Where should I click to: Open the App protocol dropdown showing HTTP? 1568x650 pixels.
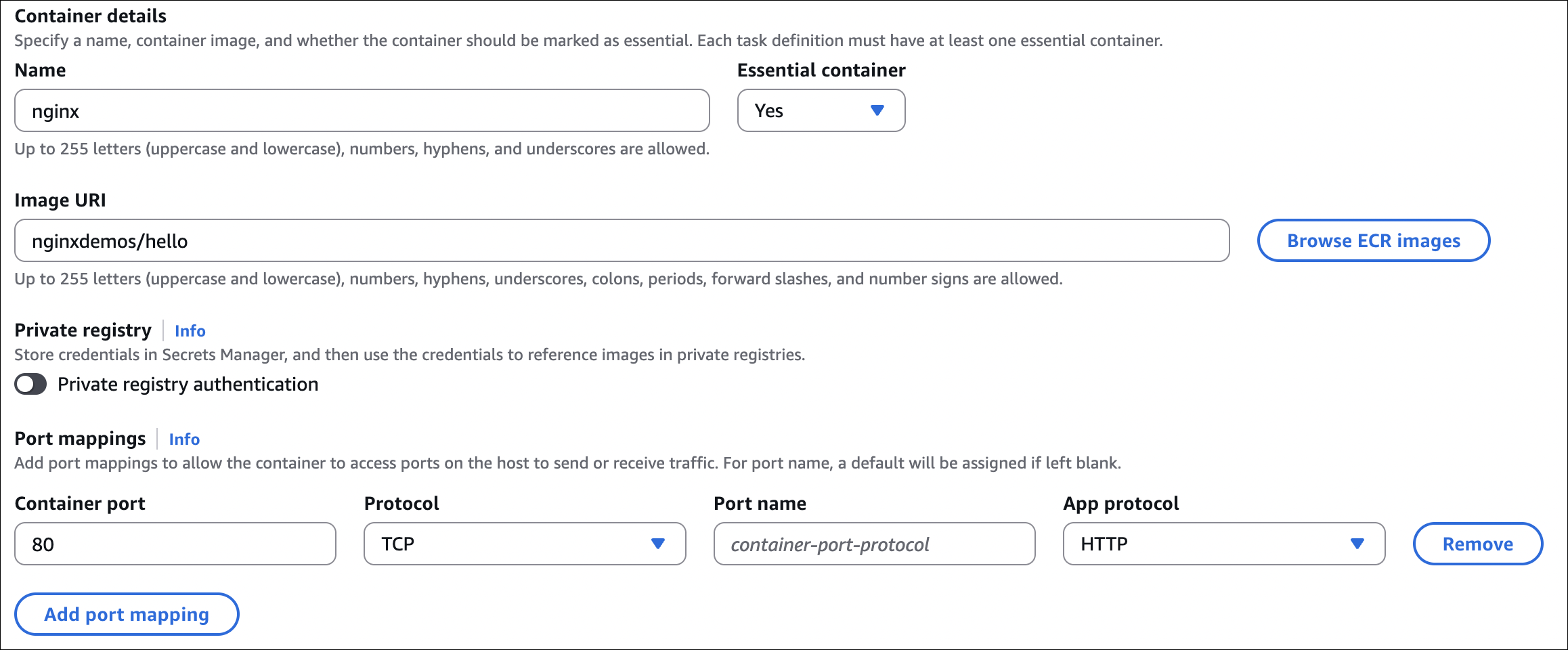tap(1223, 544)
